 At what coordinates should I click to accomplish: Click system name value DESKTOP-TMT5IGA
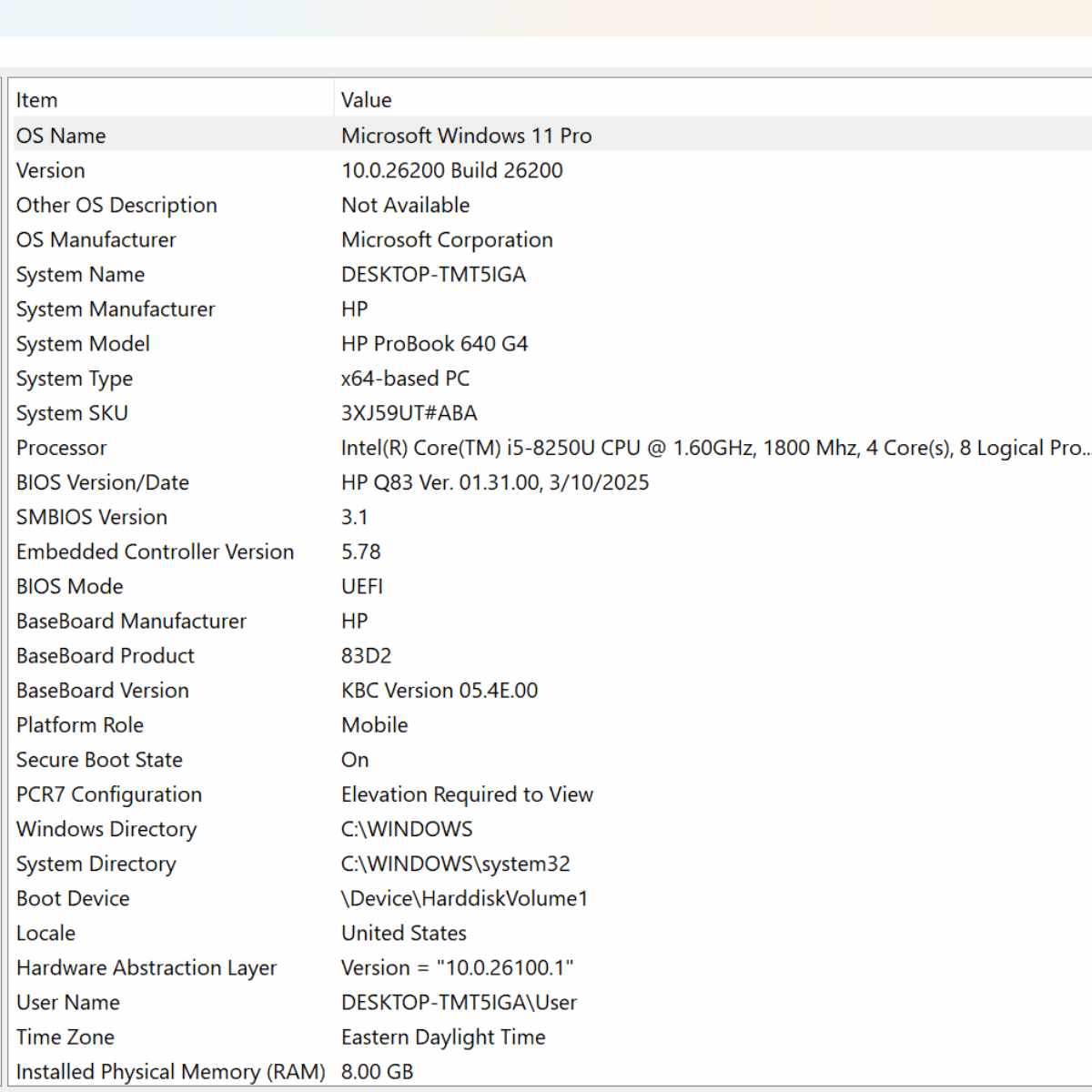434,274
